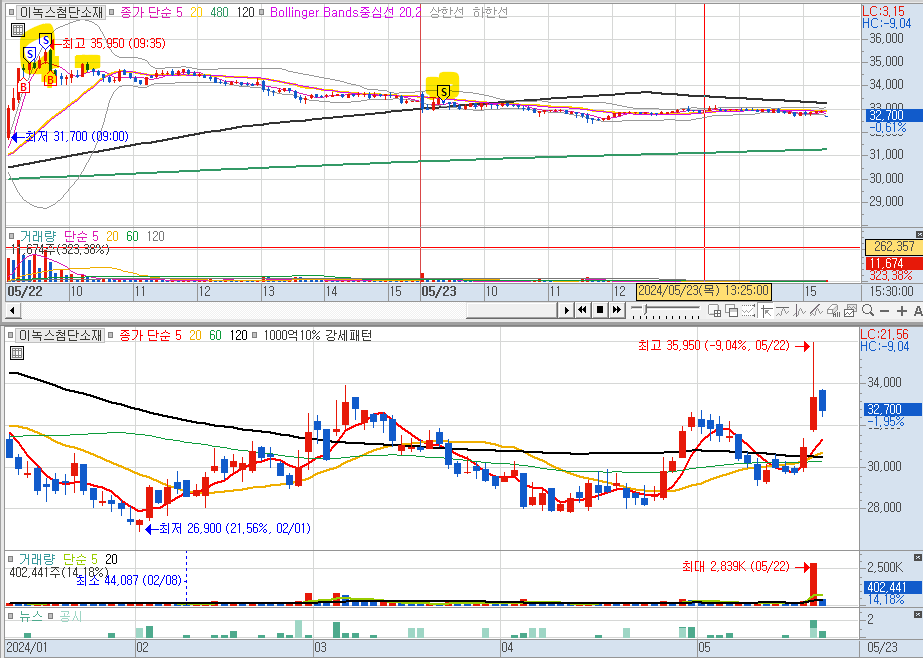This screenshot has height=658, width=923.
Task: Click the Bollinger Bands중심선 20,2 label
Action: coord(346,12)
